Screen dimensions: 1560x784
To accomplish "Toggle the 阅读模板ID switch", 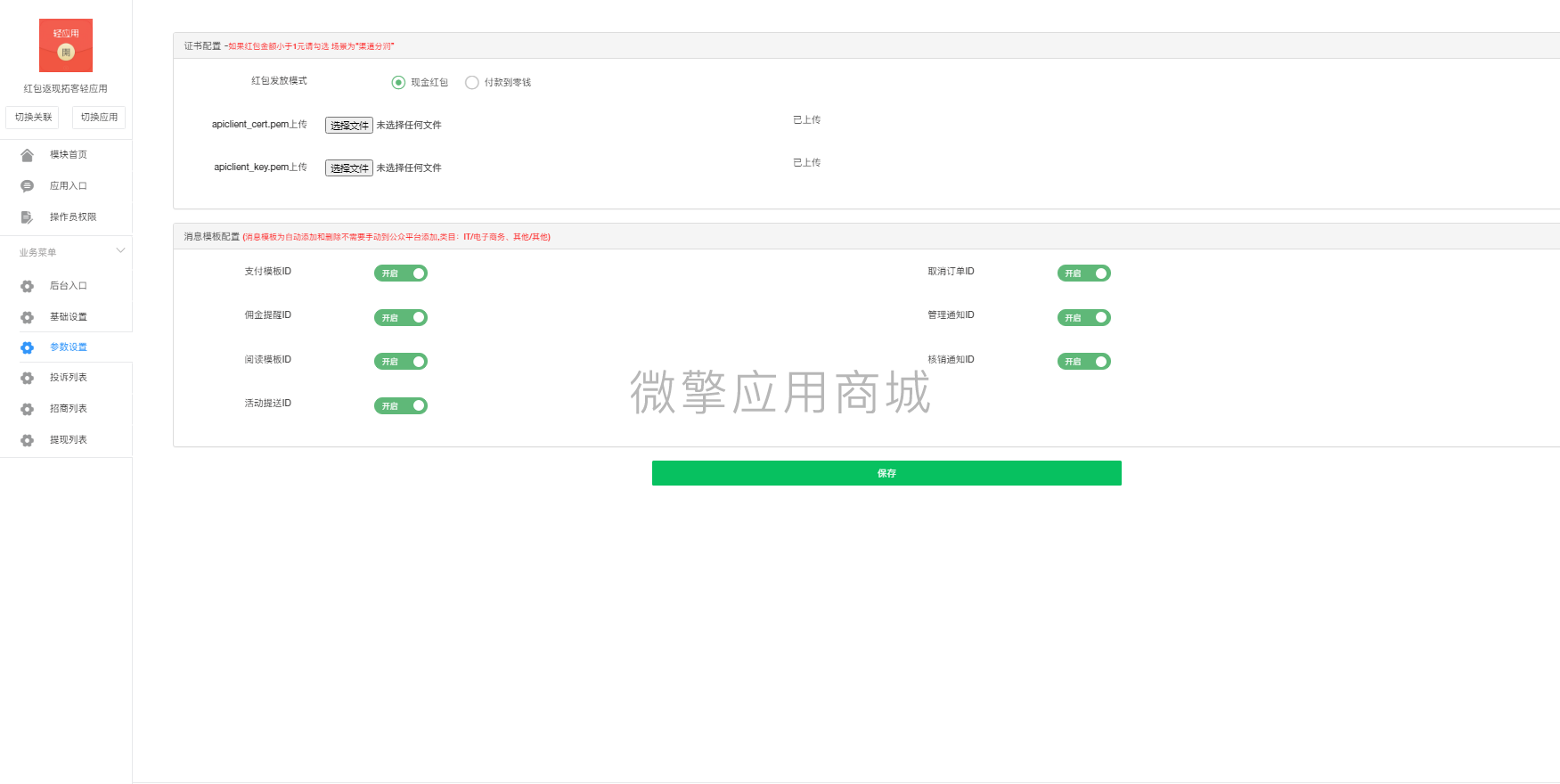I will coord(401,362).
